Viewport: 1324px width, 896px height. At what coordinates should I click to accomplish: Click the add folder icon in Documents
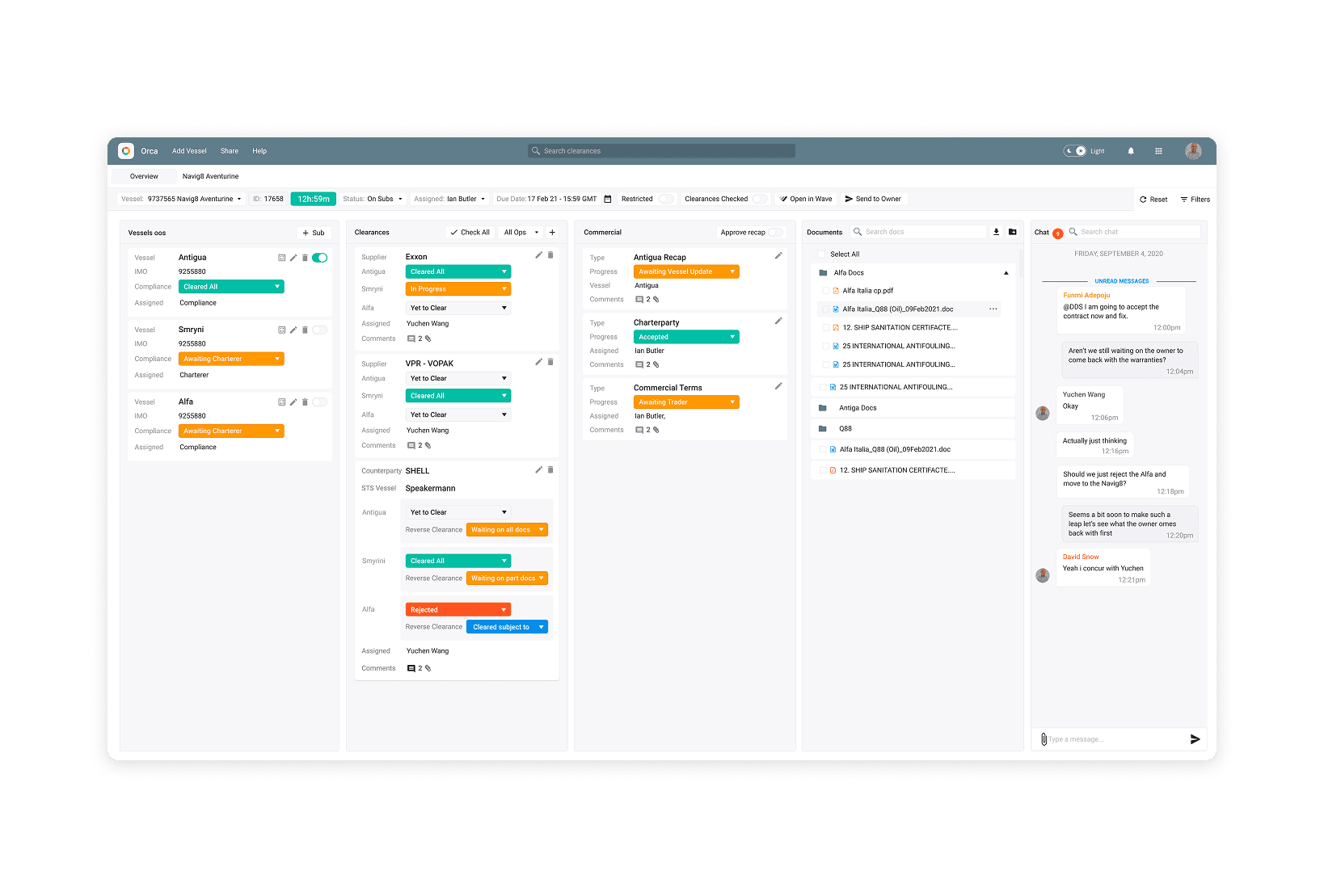(1012, 232)
